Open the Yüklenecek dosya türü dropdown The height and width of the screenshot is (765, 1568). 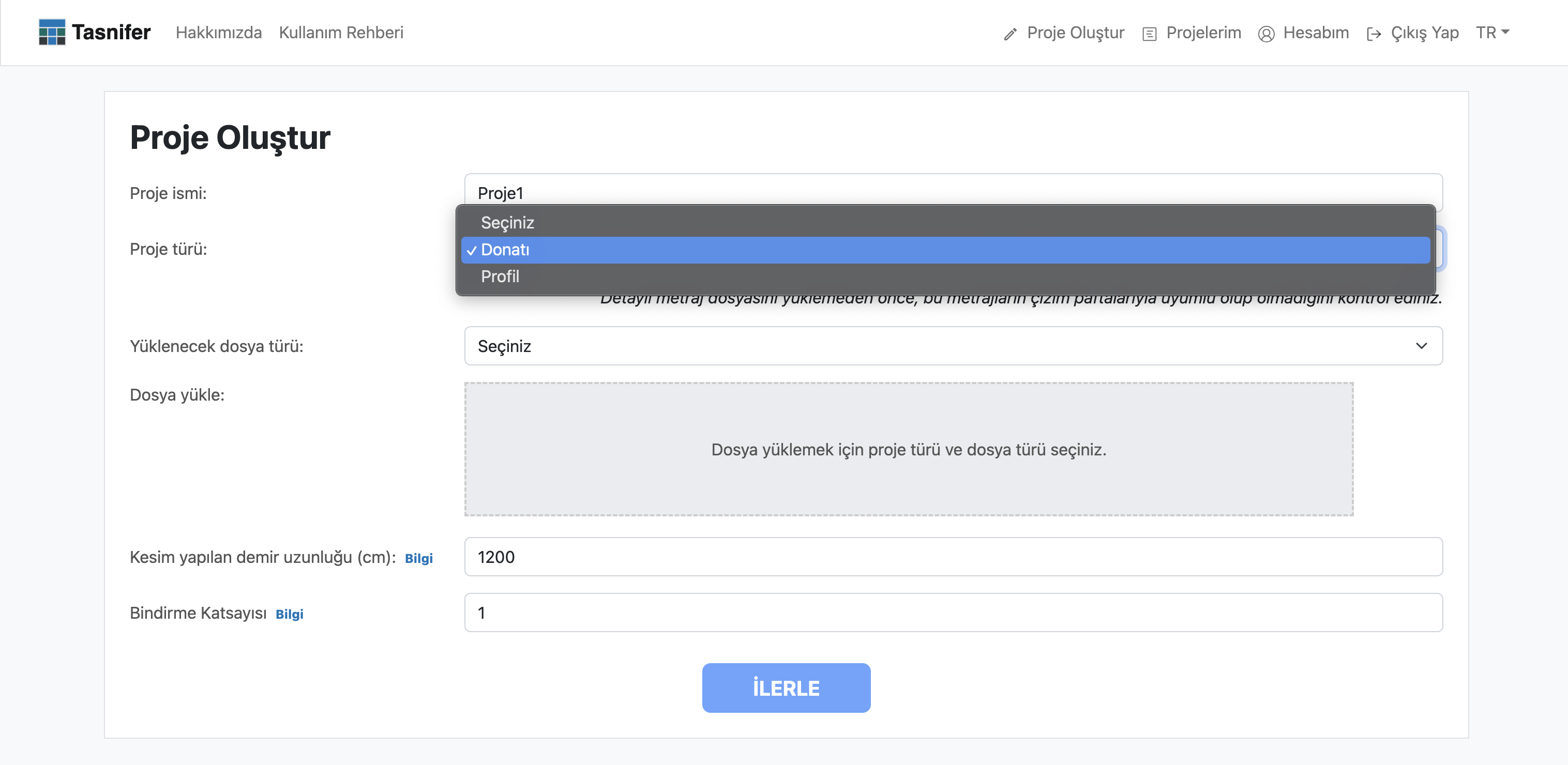(953, 346)
